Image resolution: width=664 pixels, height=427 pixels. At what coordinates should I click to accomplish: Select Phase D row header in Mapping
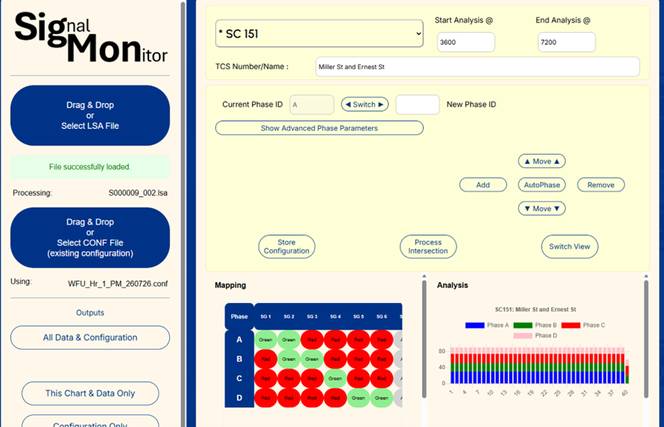(239, 398)
